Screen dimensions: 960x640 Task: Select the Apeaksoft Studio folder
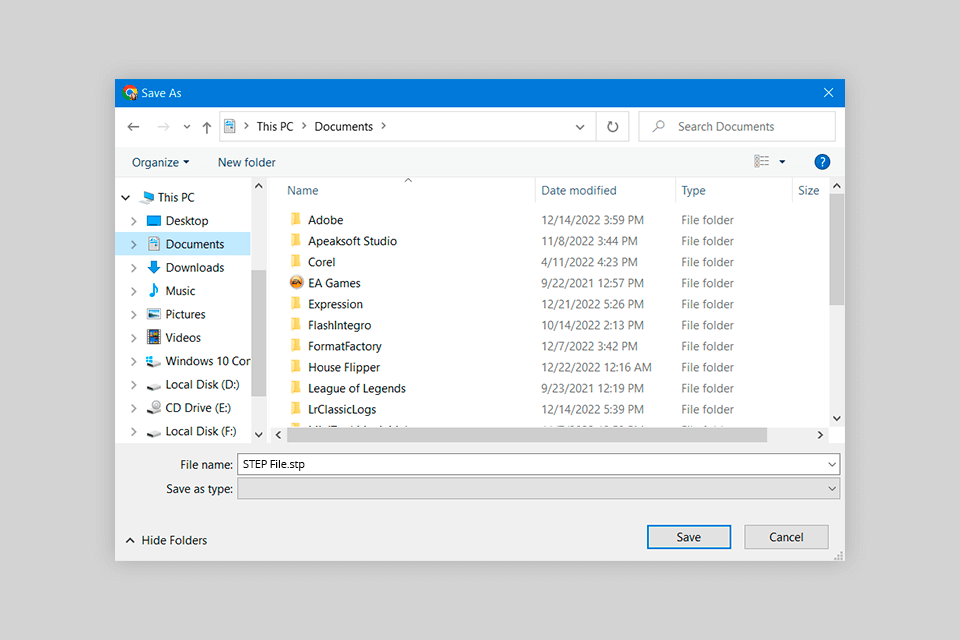tap(352, 241)
